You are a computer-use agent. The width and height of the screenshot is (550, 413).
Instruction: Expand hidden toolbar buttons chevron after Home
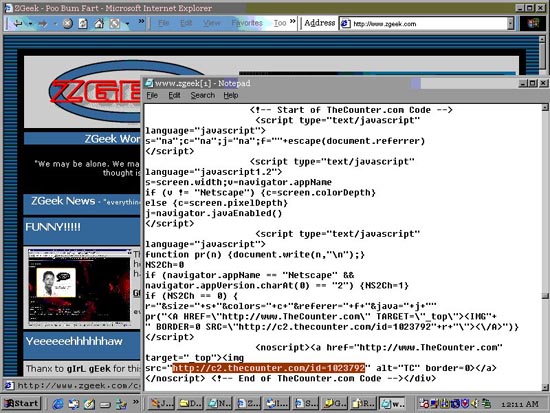pos(141,21)
